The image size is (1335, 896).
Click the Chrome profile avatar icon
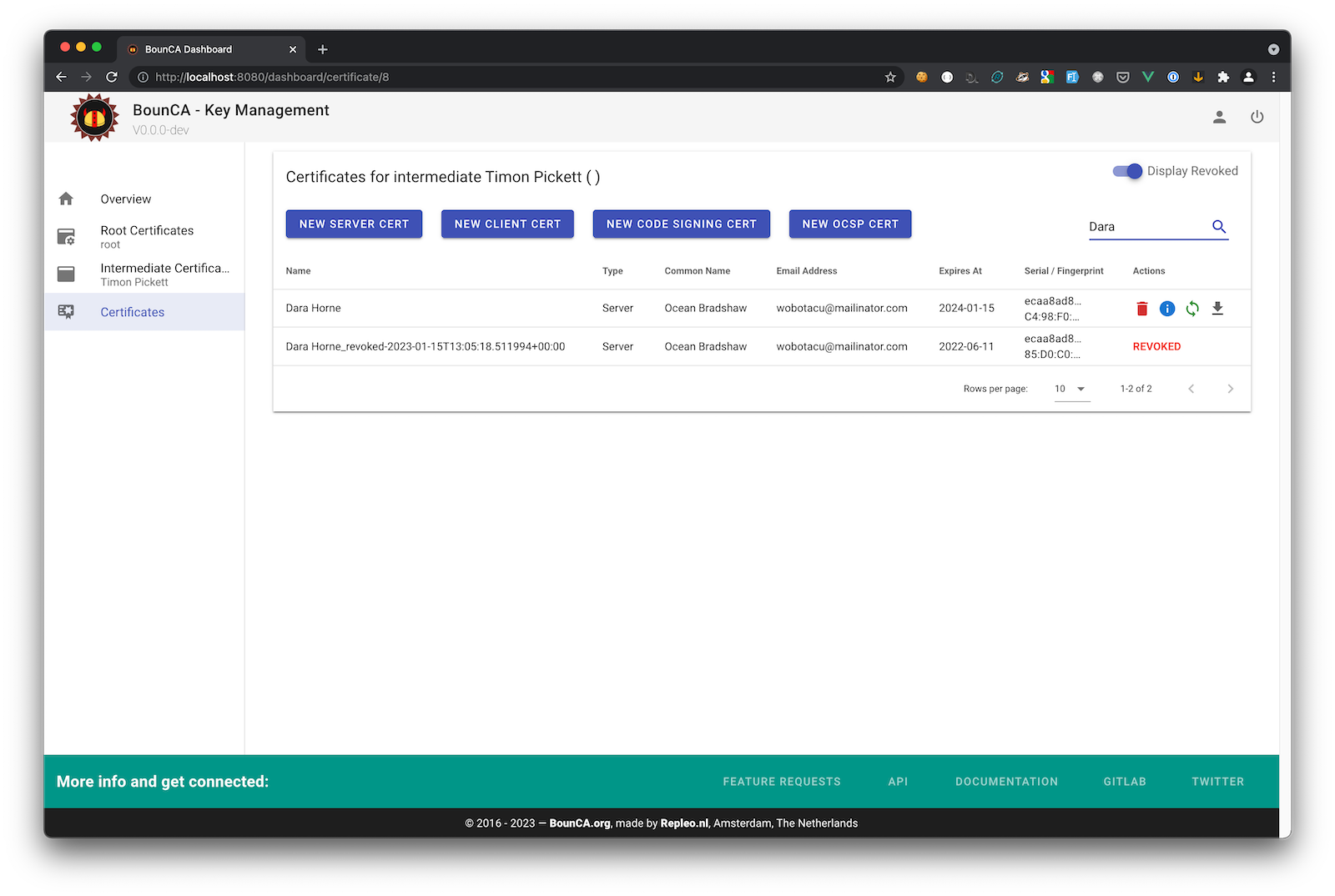coord(1248,77)
